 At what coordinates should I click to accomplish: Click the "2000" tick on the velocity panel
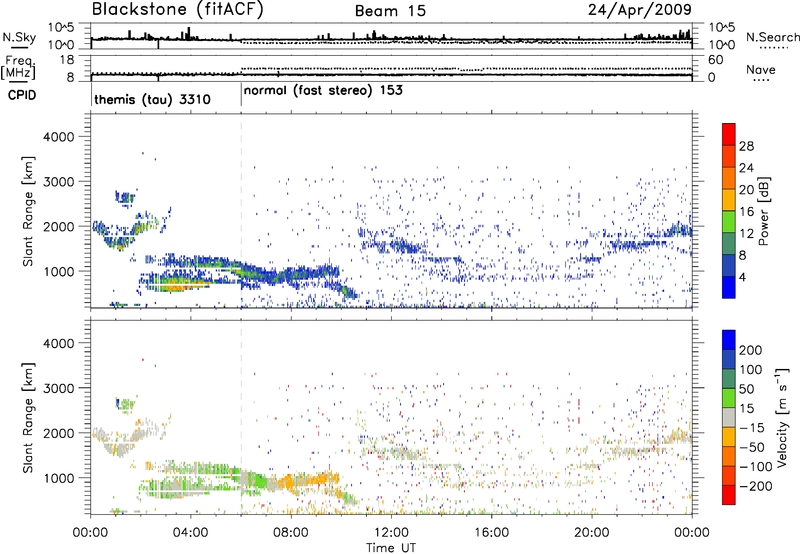58,433
